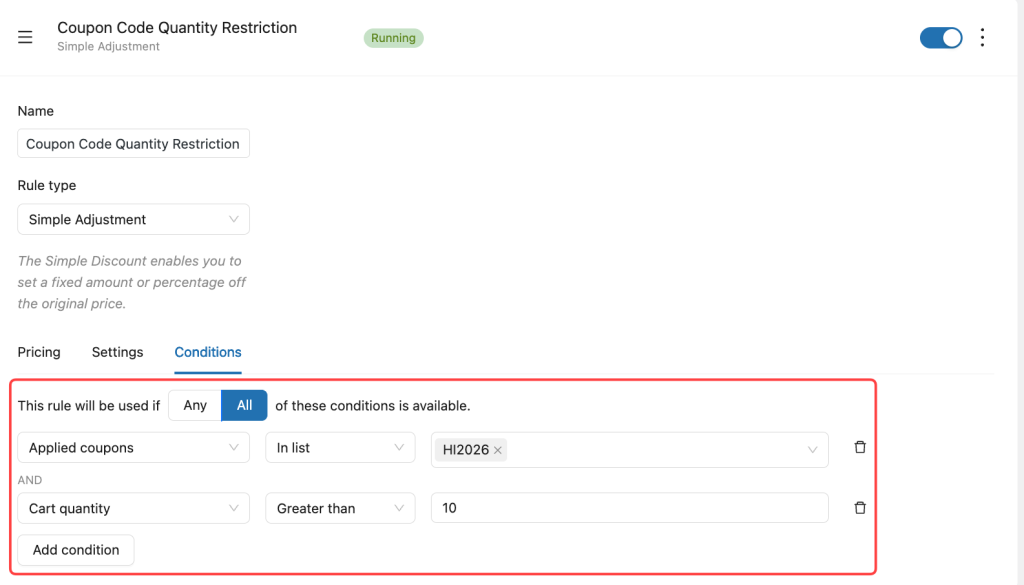Image resolution: width=1024 pixels, height=585 pixels.
Task: Click inside the Name text field
Action: pos(133,143)
